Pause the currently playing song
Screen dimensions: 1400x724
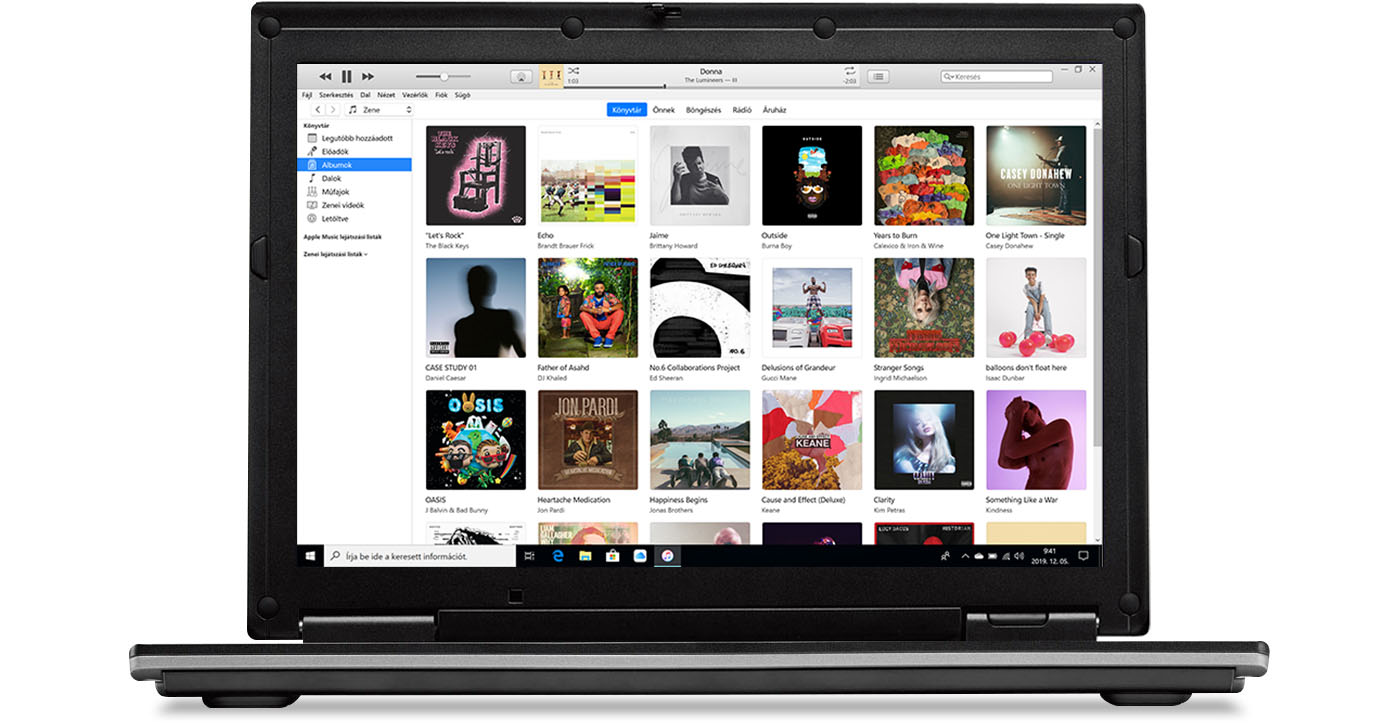(x=346, y=77)
